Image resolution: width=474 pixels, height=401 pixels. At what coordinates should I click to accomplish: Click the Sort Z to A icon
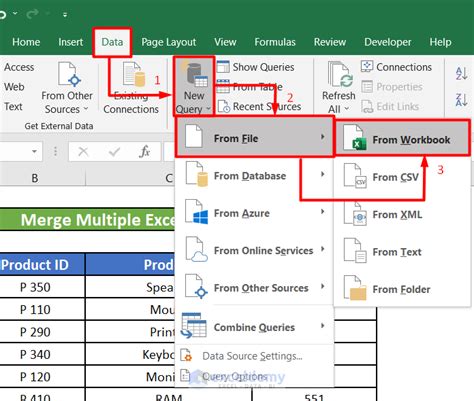461,100
